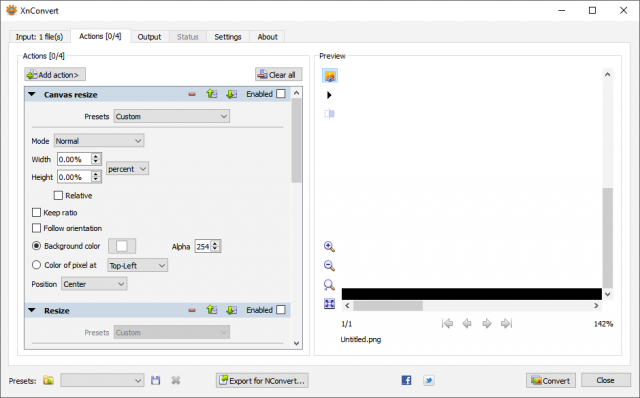Screen dimensions: 640x398
Task: Move the Resize action up
Action: pyautogui.click(x=211, y=310)
